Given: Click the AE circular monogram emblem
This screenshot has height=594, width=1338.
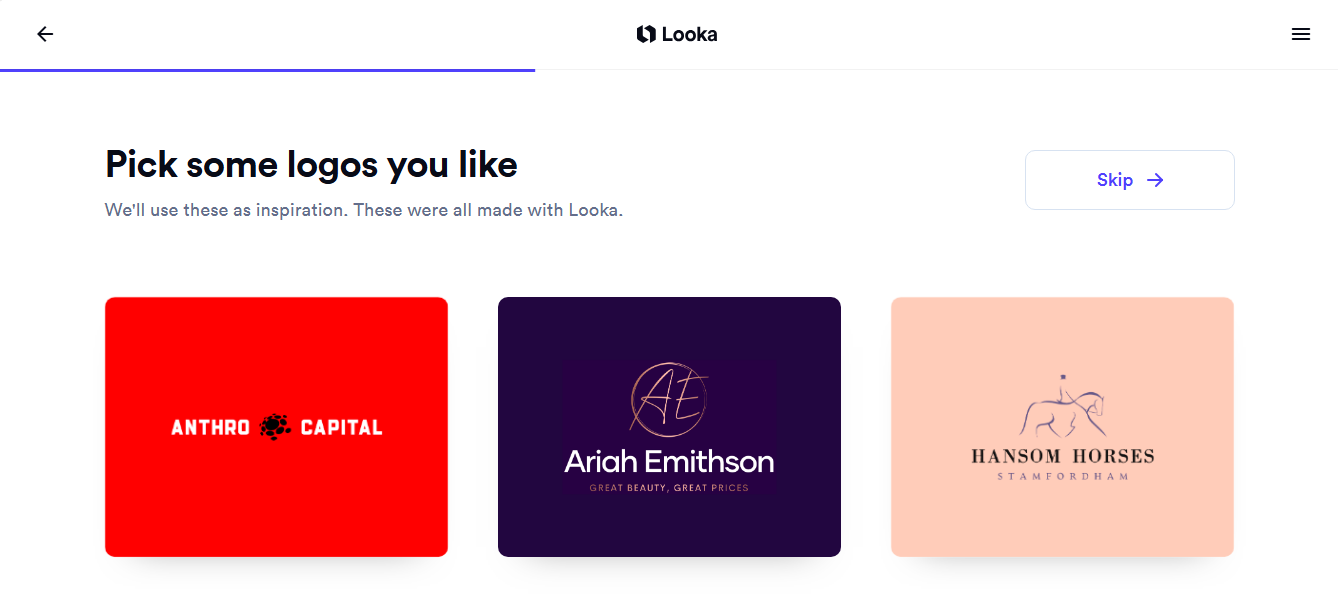Looking at the screenshot, I should pyautogui.click(x=669, y=400).
